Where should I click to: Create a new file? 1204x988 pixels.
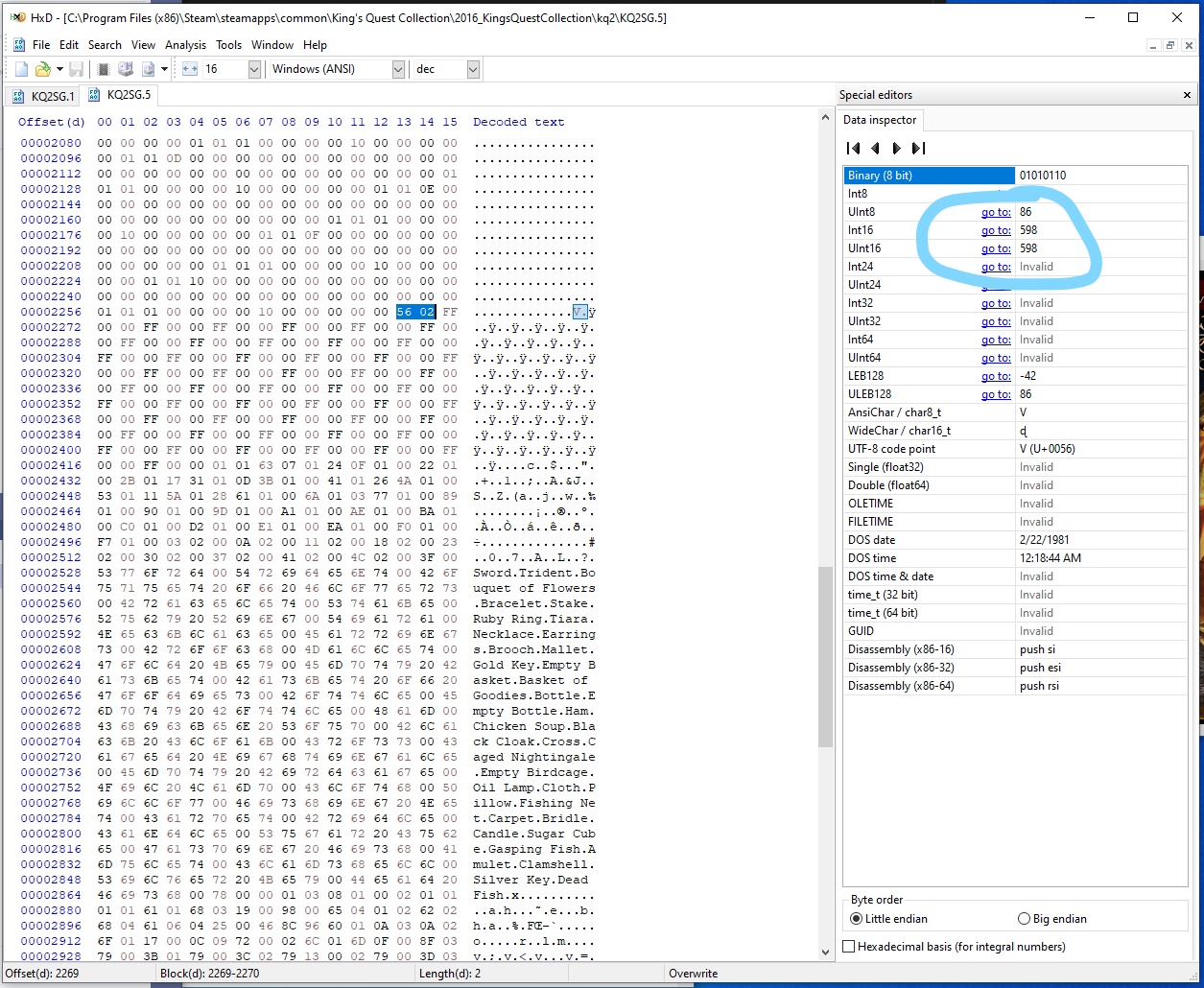click(x=19, y=68)
